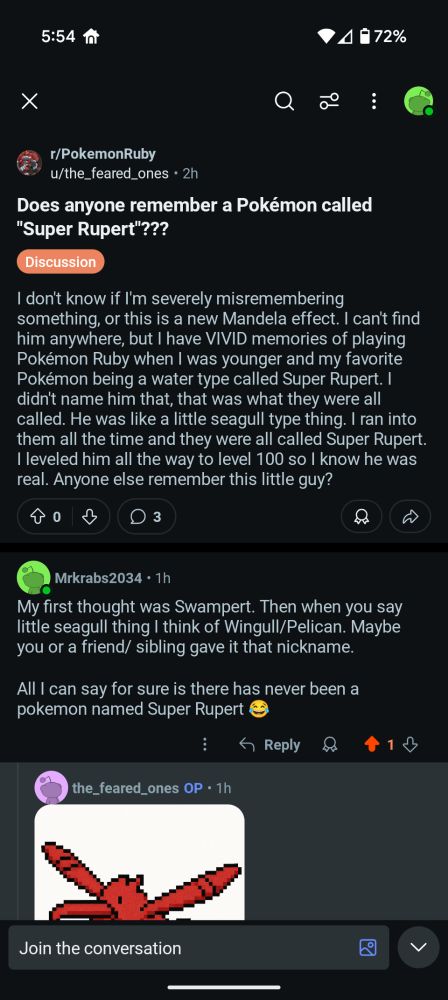The height and width of the screenshot is (1000, 448).
Task: Open comment sort options icon
Action: pyautogui.click(x=329, y=101)
